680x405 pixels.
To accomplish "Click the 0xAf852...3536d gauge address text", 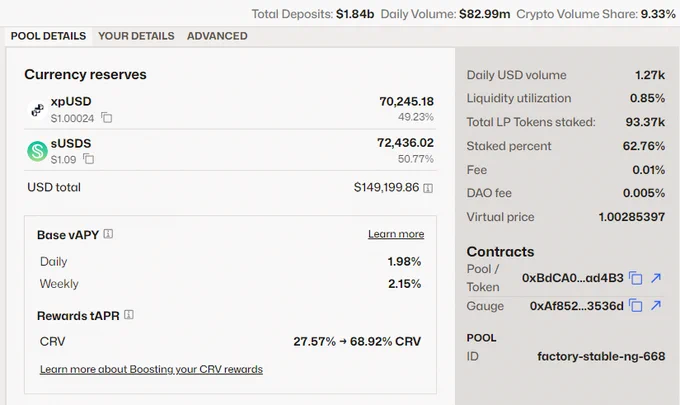I will pos(576,306).
